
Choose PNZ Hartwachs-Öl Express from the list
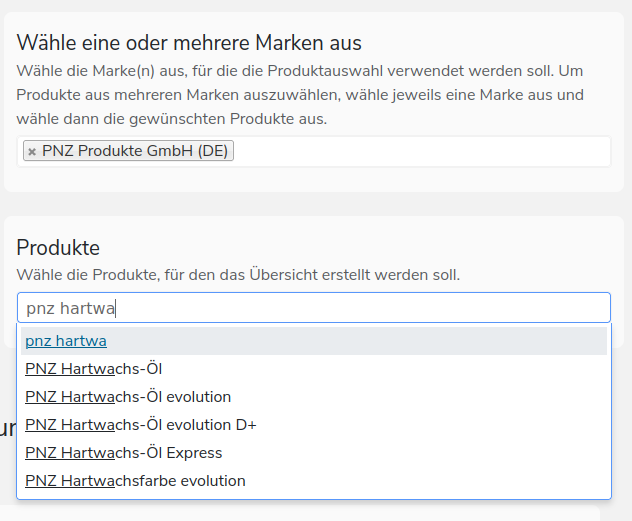314,453
